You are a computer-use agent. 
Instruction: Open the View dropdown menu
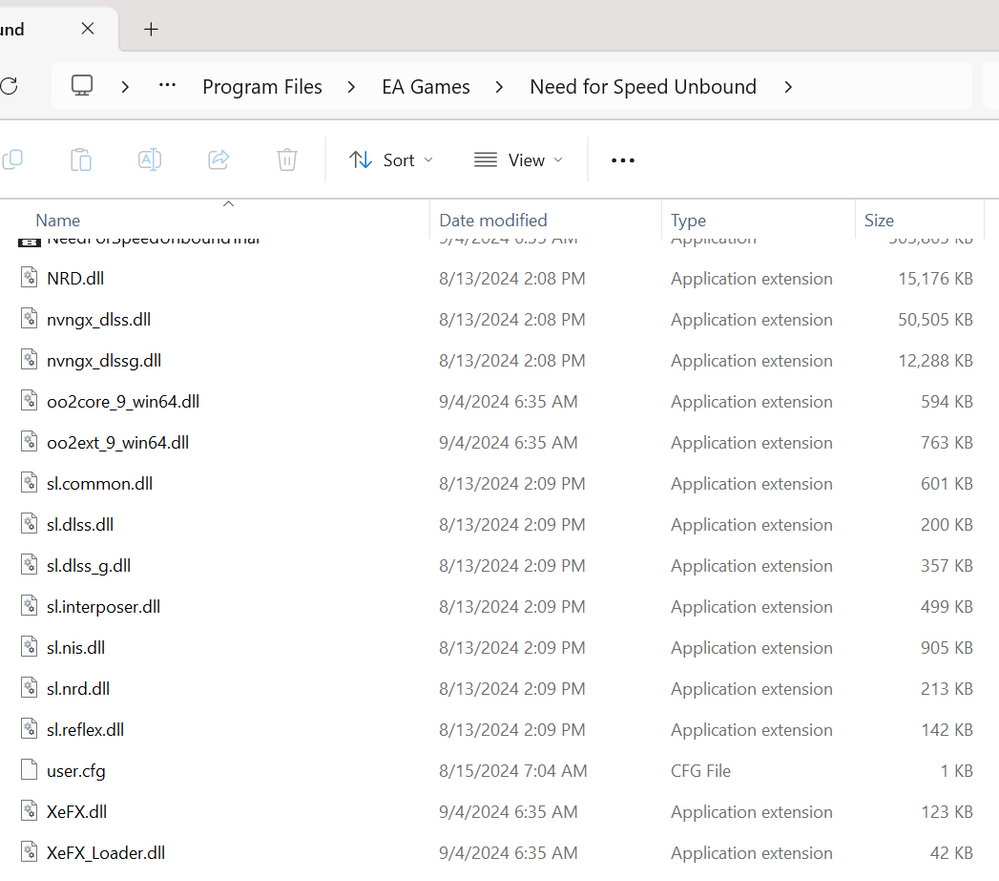point(519,161)
